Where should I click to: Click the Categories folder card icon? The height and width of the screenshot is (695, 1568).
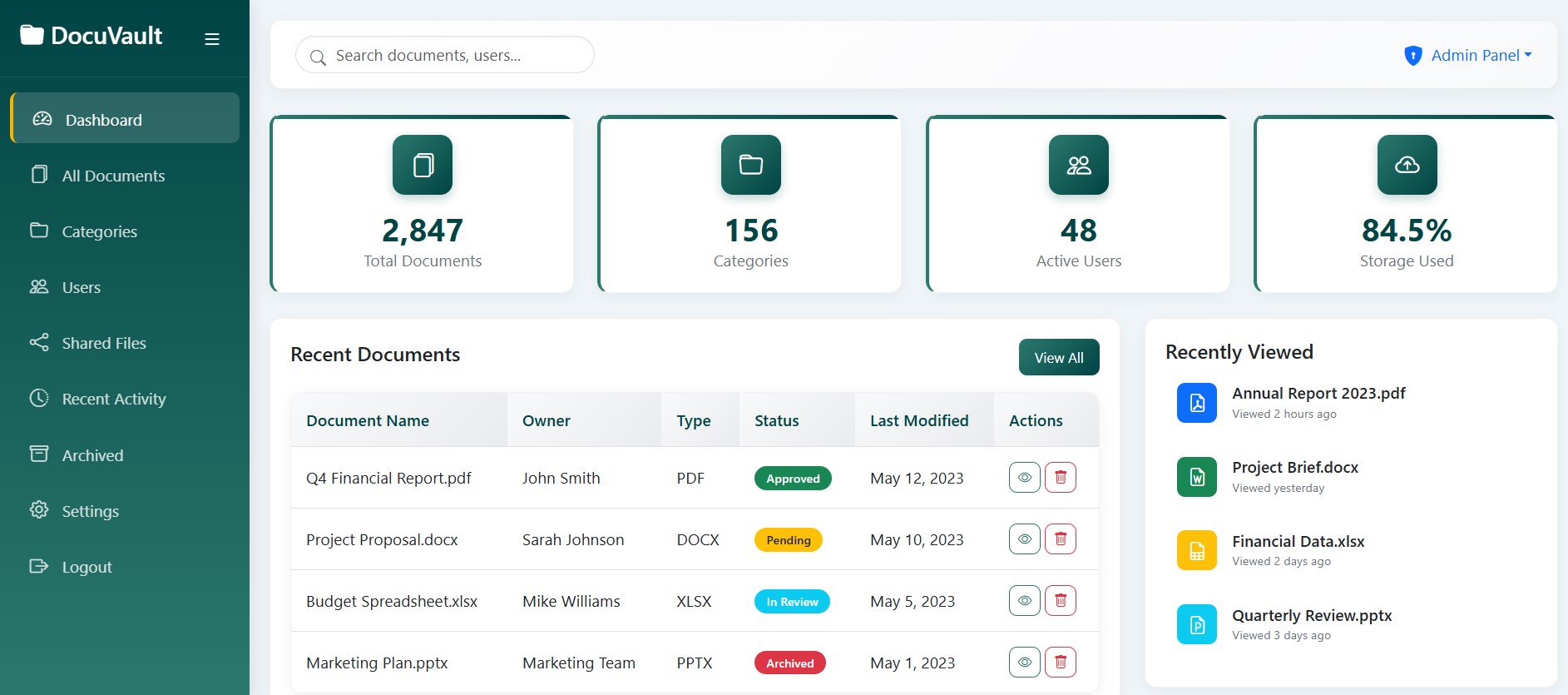tap(750, 165)
